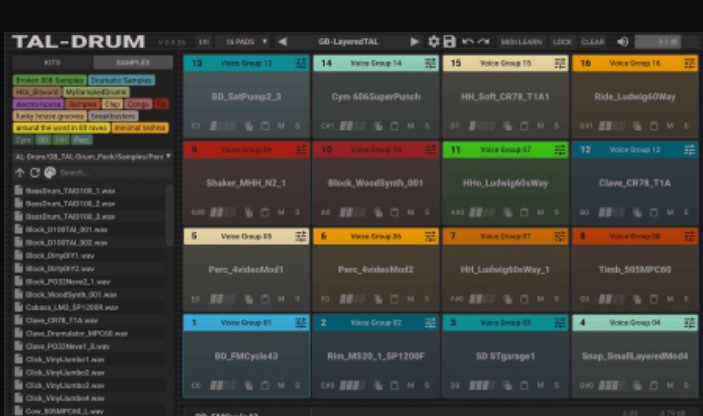The width and height of the screenshot is (703, 416).
Task: Mute pad 13 BD_SatPump2_3
Action: pyautogui.click(x=281, y=126)
